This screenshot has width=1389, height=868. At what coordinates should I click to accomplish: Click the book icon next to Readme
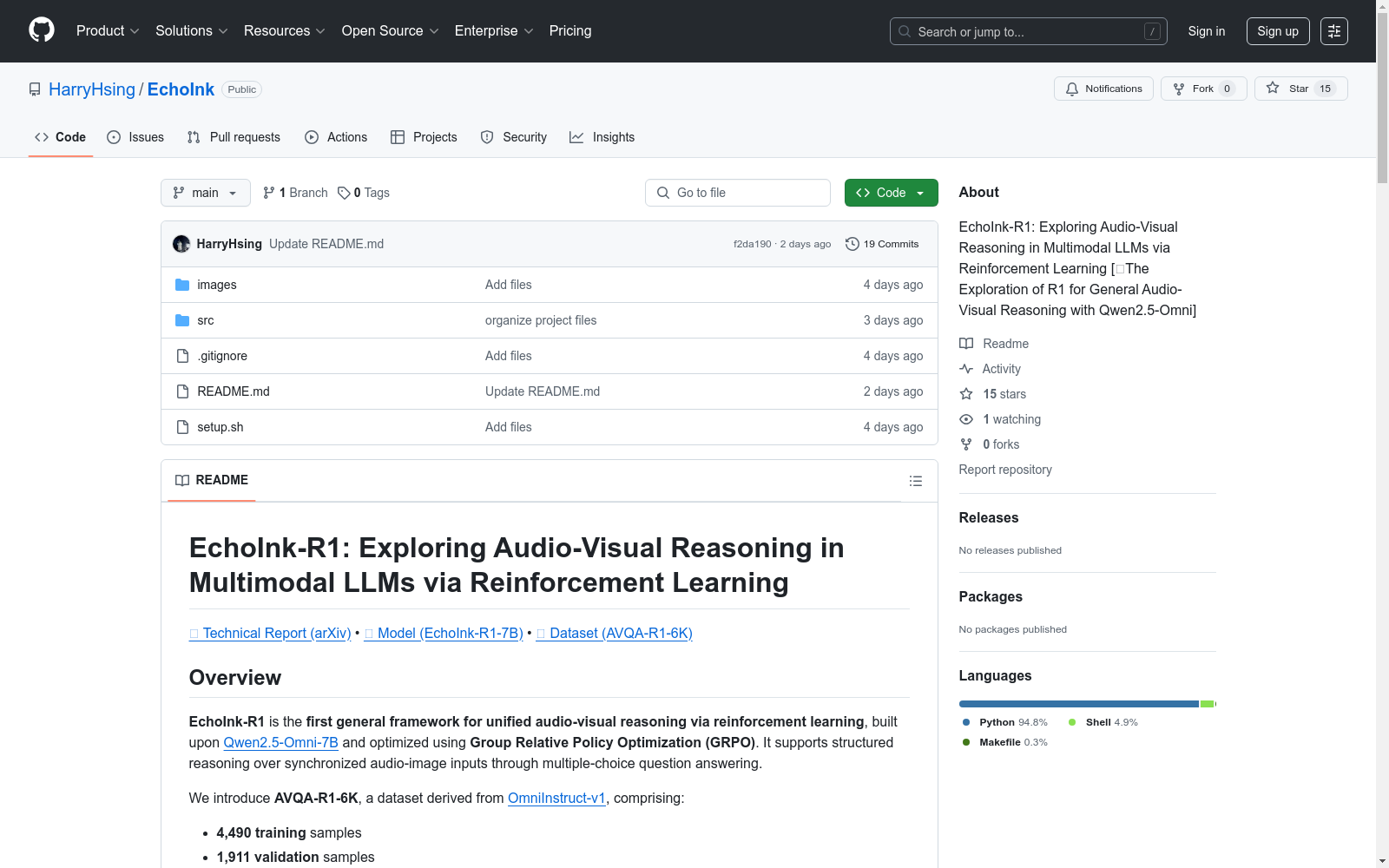tap(966, 344)
